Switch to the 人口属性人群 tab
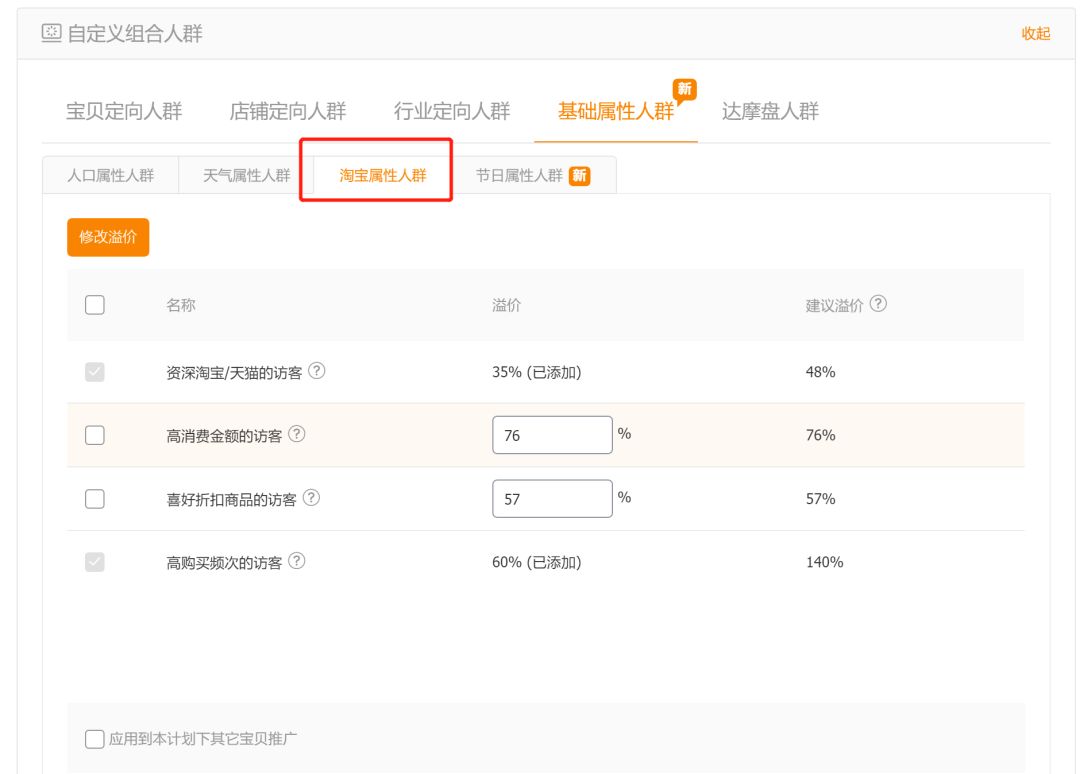The height and width of the screenshot is (774, 1080). (x=110, y=175)
